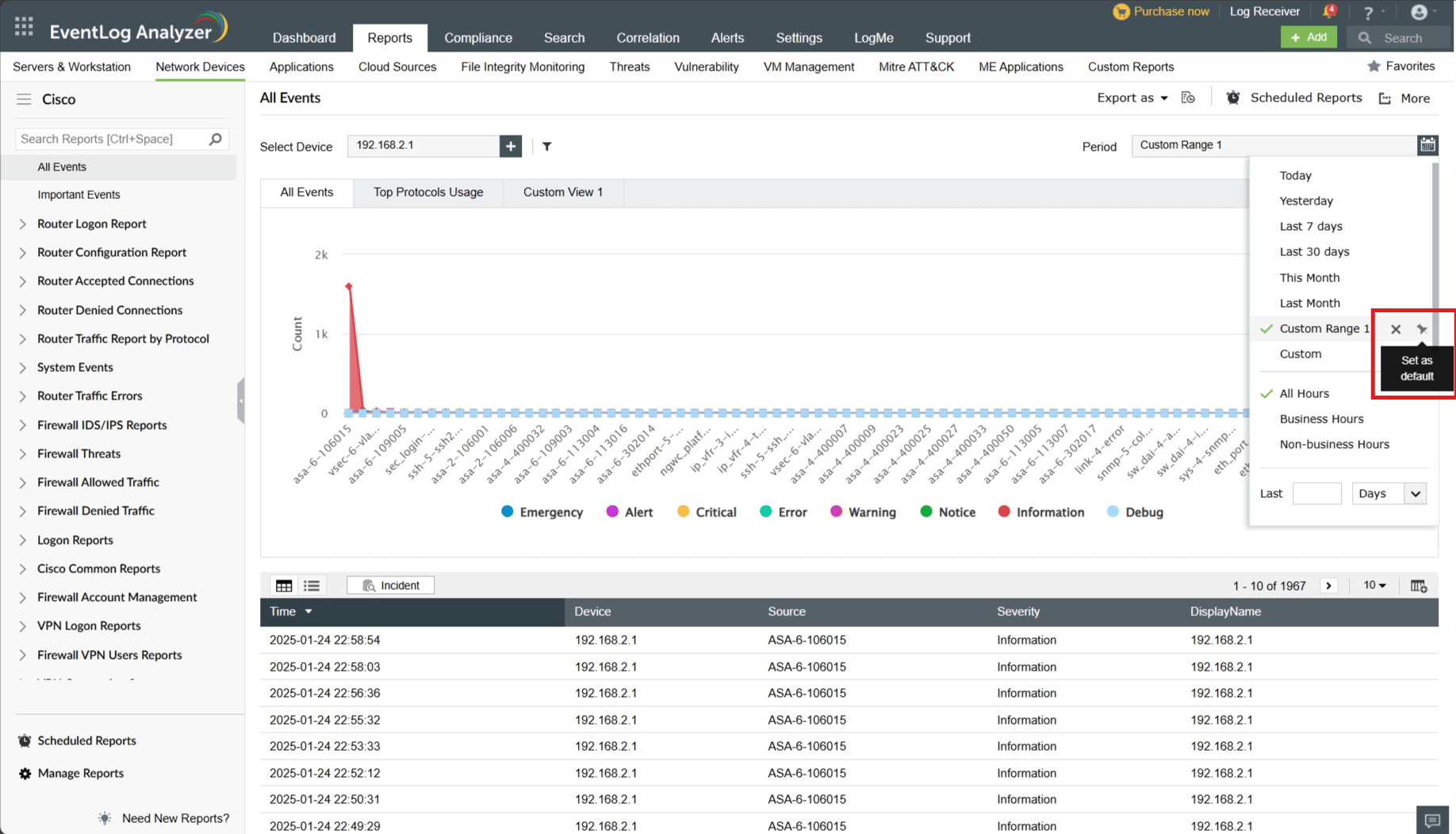Screen dimensions: 1456x834
Task: Open the Export as dropdown
Action: (x=1132, y=98)
